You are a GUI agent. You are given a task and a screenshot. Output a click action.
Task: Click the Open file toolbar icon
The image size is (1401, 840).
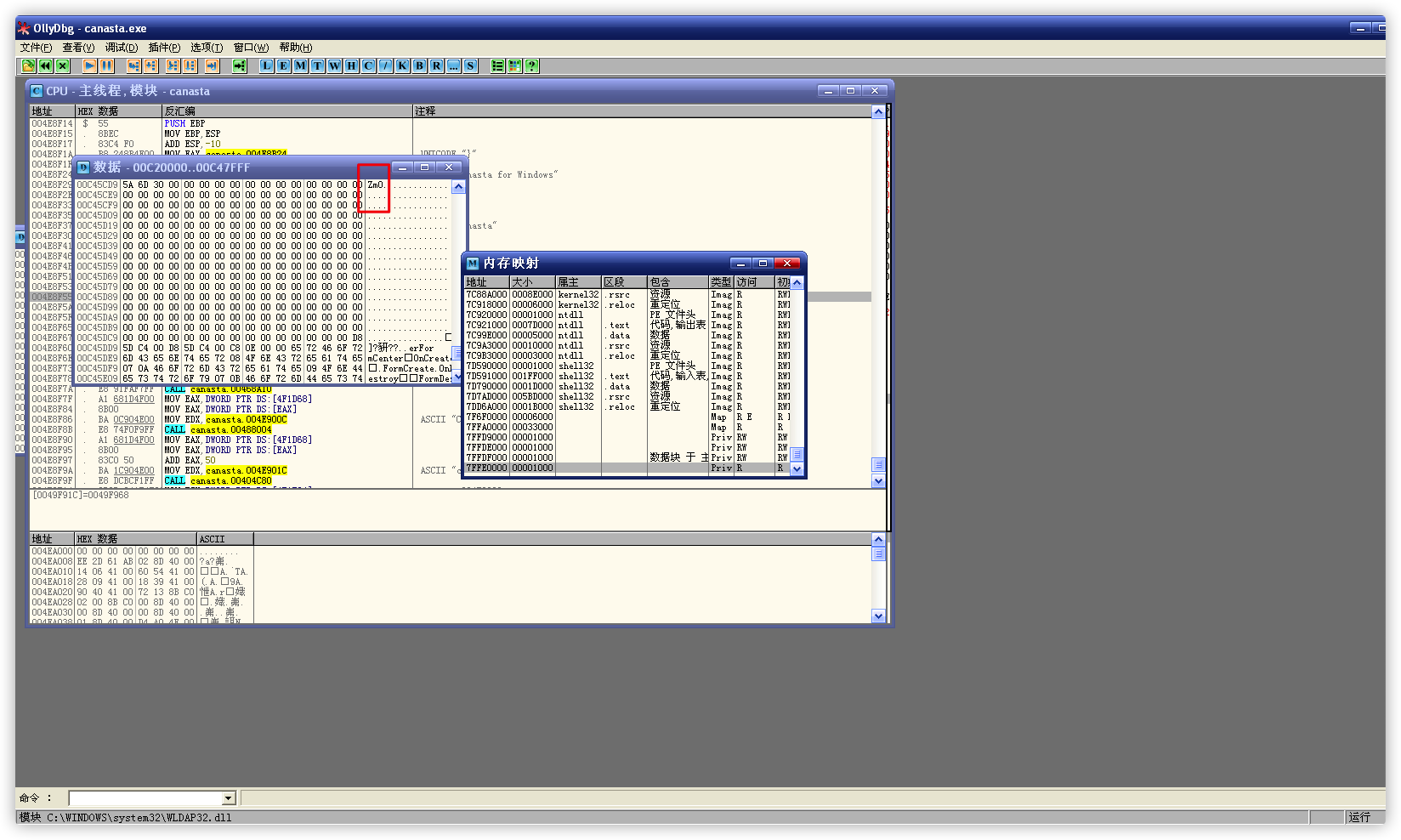pos(28,65)
